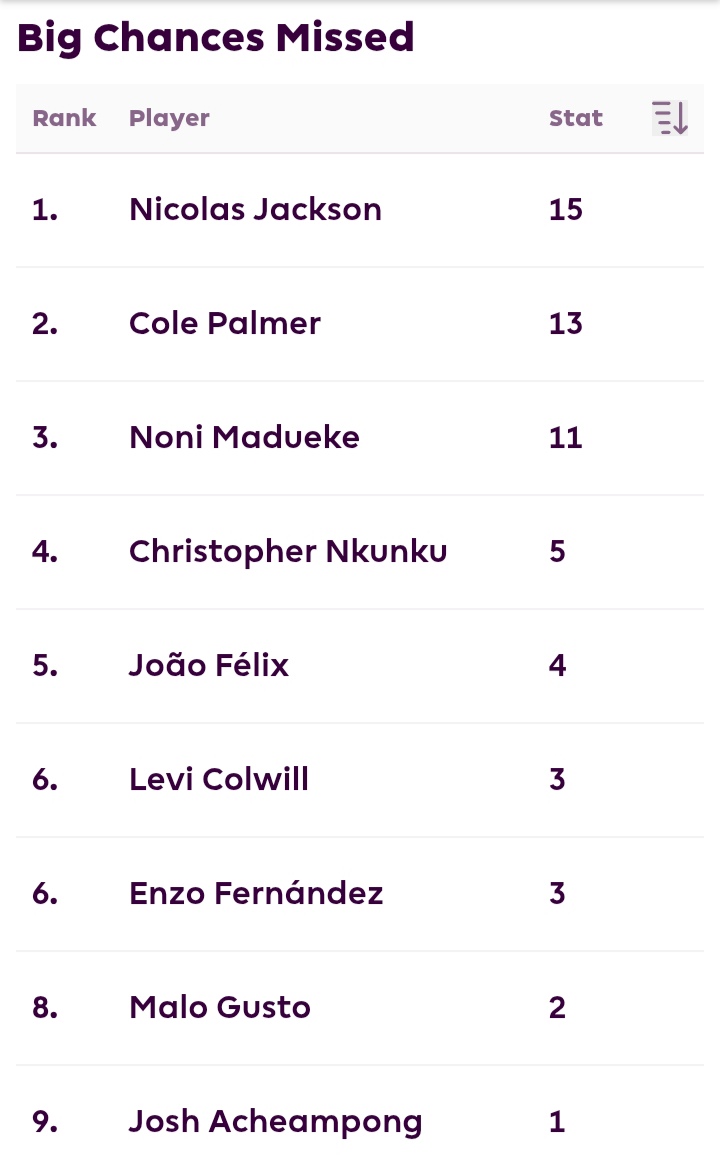Click the Rank column header
The image size is (720, 1169).
(64, 118)
